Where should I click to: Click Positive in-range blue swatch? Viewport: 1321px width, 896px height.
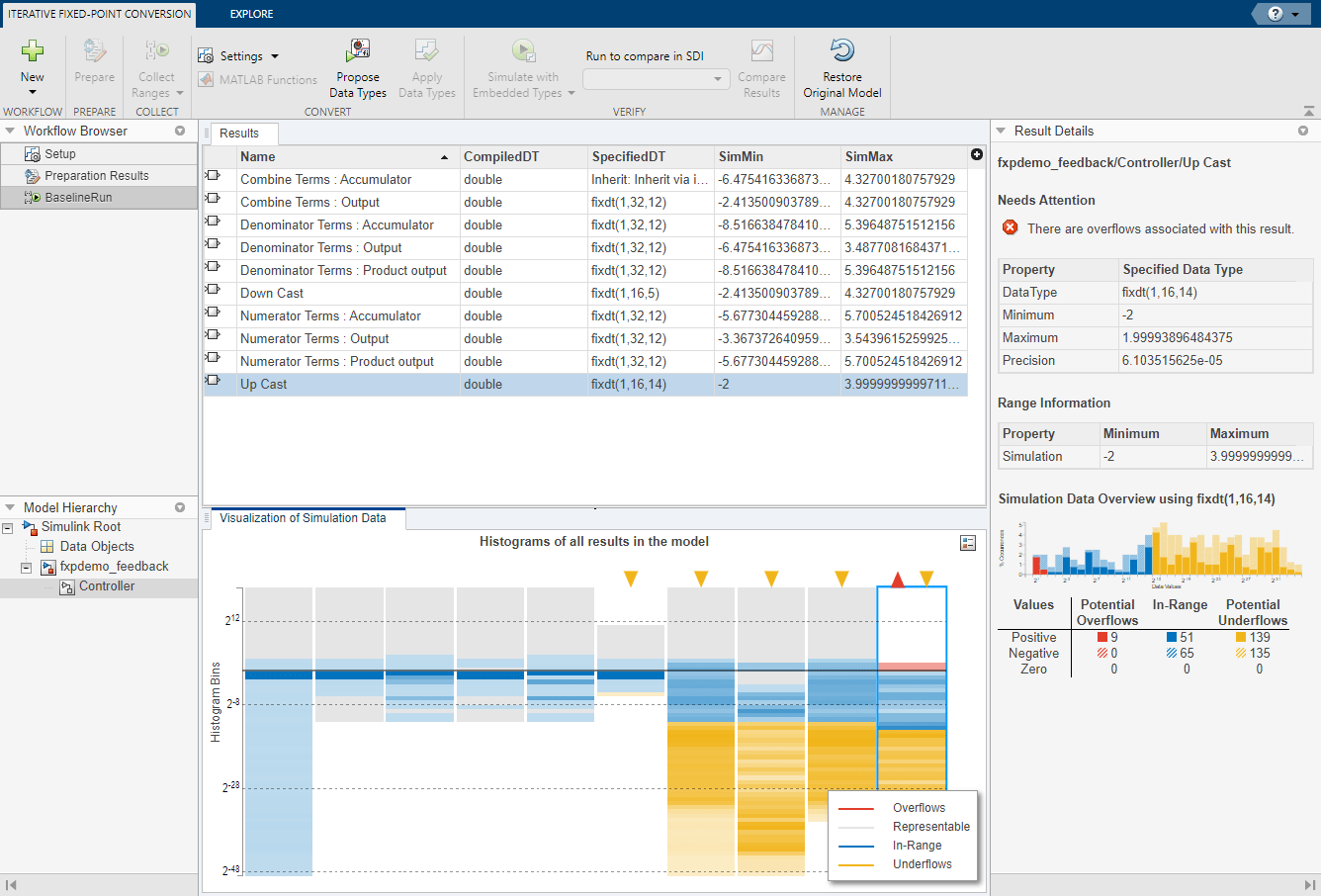1172,638
